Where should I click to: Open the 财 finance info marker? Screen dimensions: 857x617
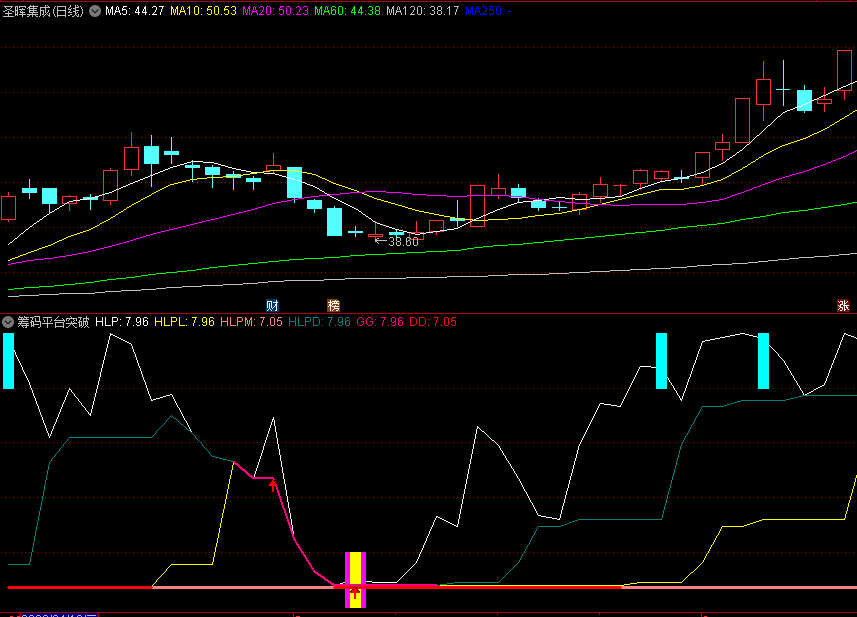click(x=272, y=305)
